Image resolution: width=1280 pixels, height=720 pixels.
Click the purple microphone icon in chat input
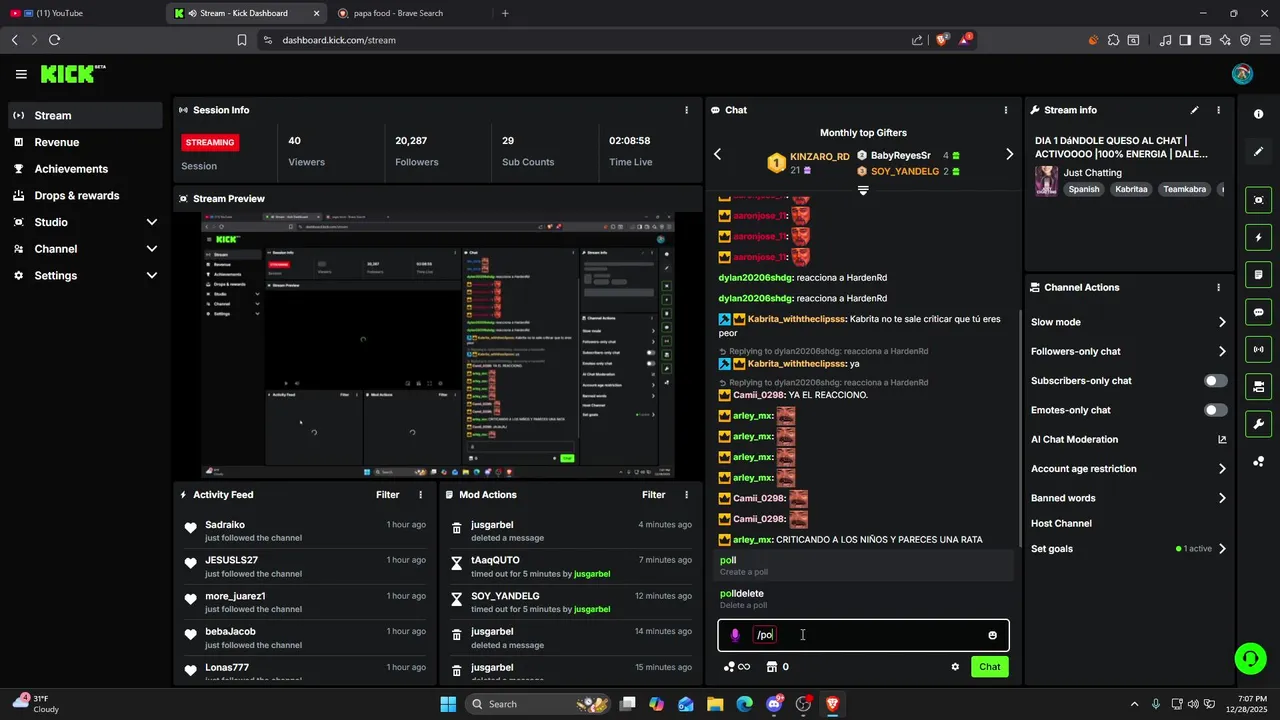point(735,635)
